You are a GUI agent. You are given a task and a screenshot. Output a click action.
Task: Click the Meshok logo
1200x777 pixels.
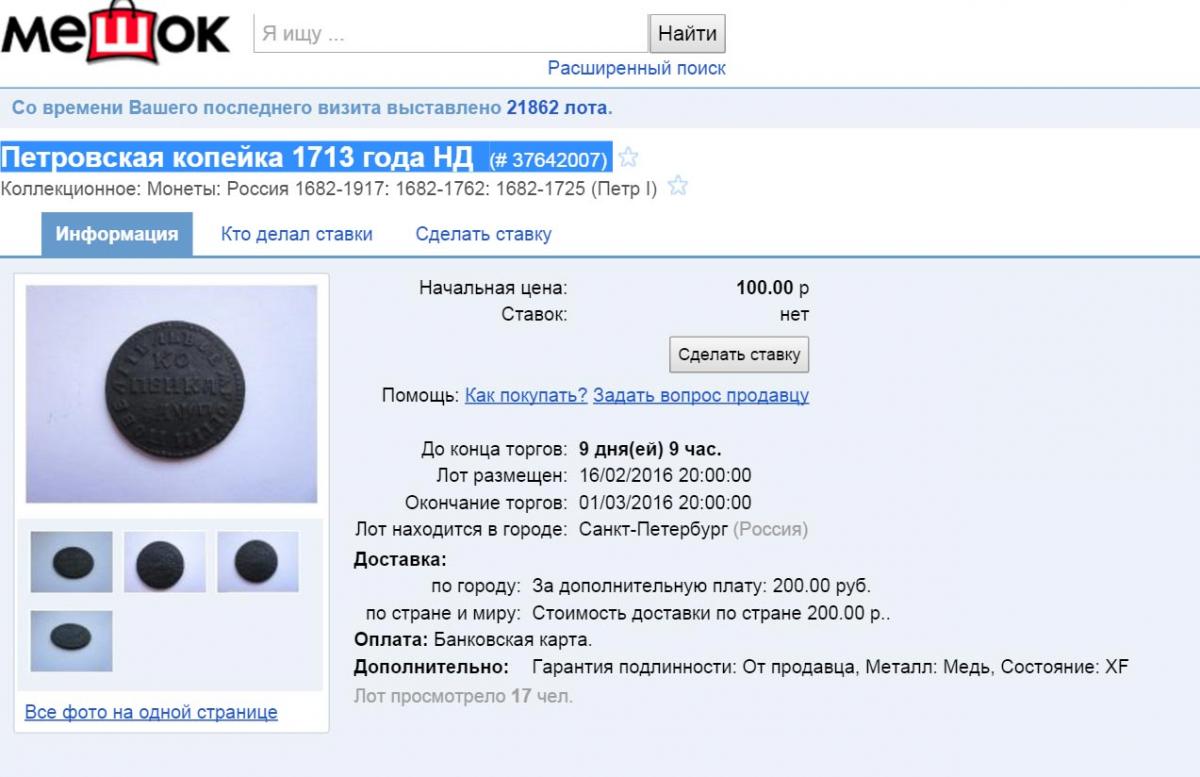point(115,35)
